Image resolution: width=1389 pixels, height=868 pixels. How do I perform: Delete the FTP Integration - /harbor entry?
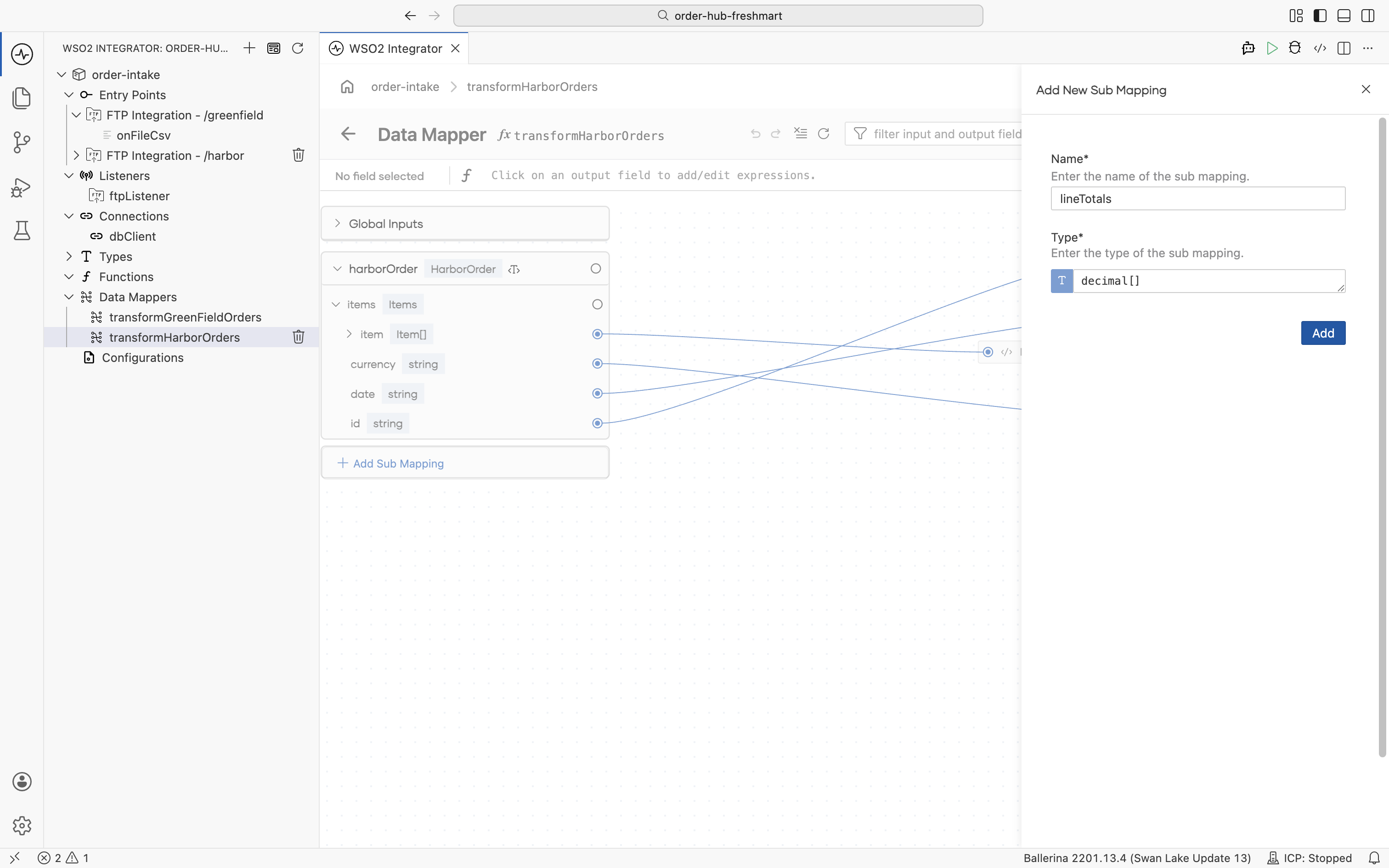[x=299, y=155]
